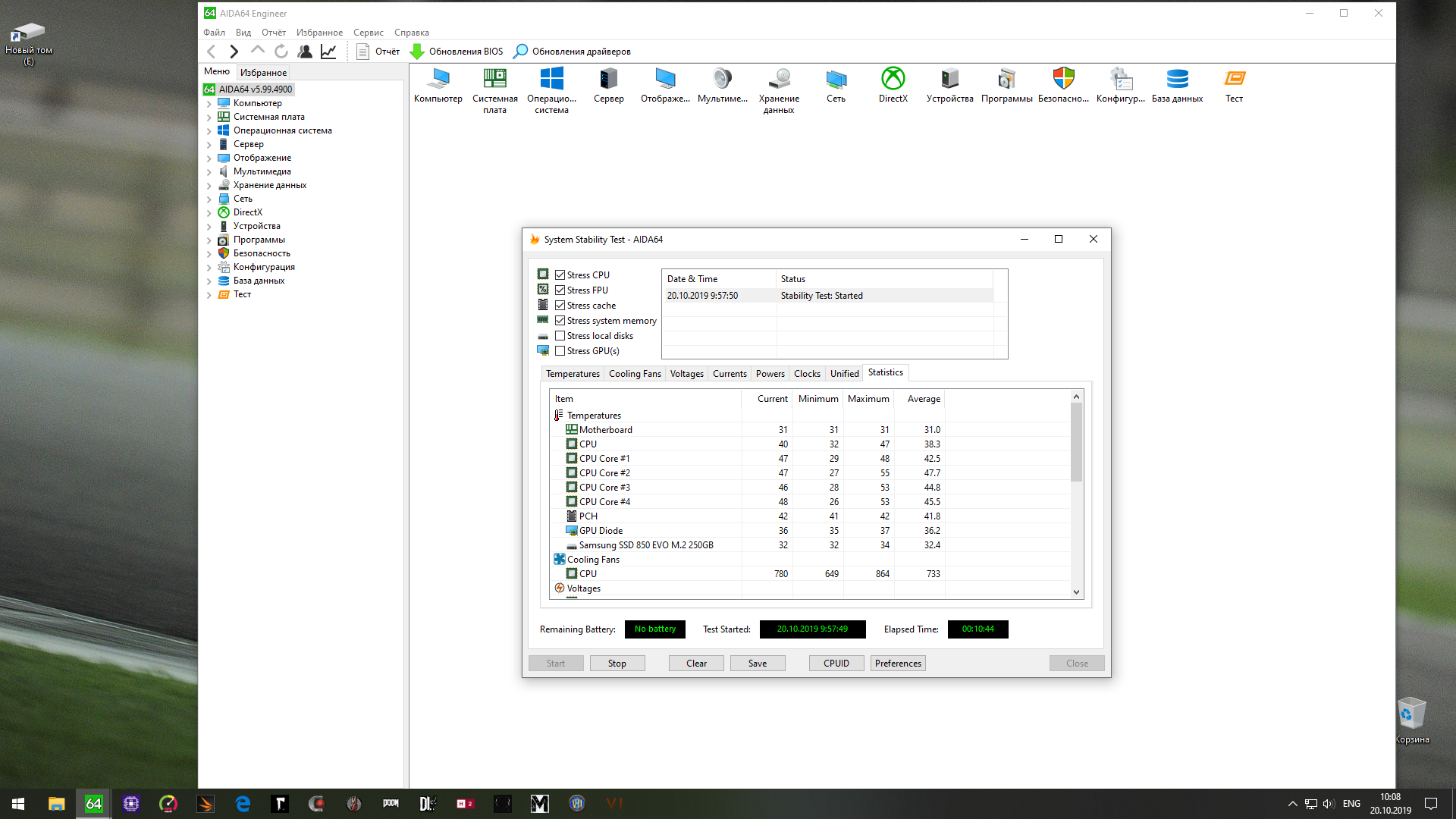Viewport: 1456px width, 819px height.
Task: Uncheck the Stress CPU checkbox
Action: pos(560,275)
